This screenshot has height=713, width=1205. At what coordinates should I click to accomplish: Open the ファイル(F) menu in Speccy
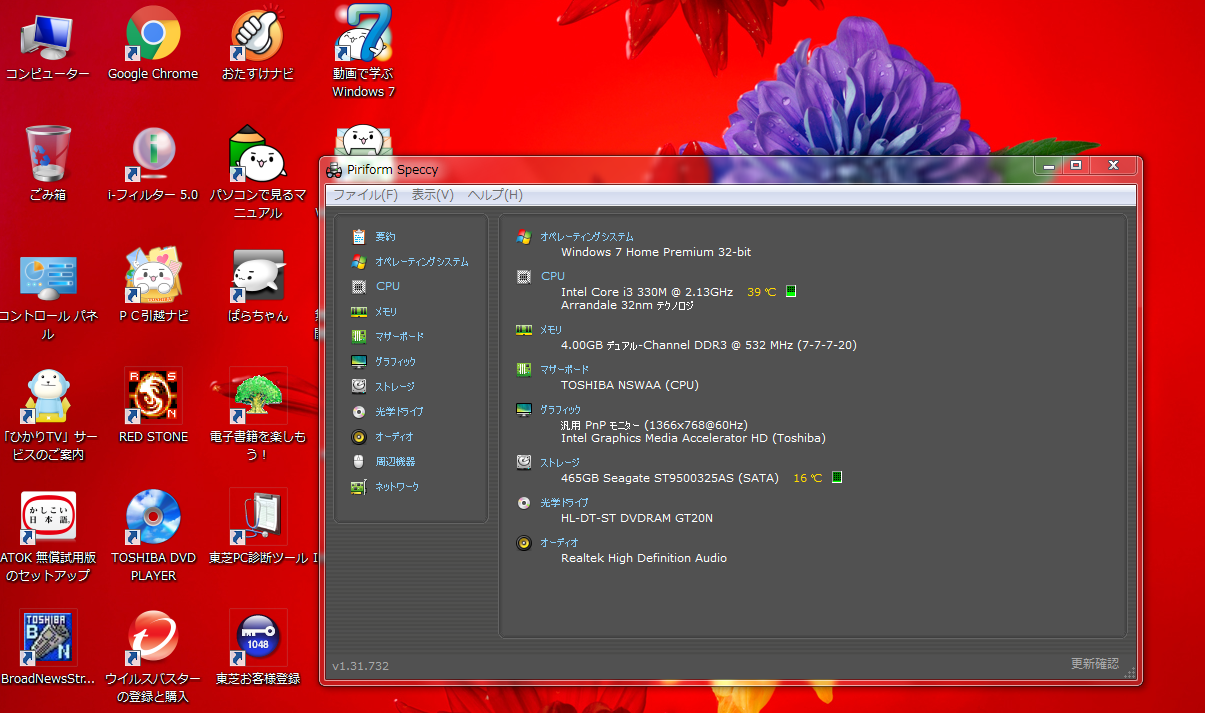pyautogui.click(x=365, y=195)
